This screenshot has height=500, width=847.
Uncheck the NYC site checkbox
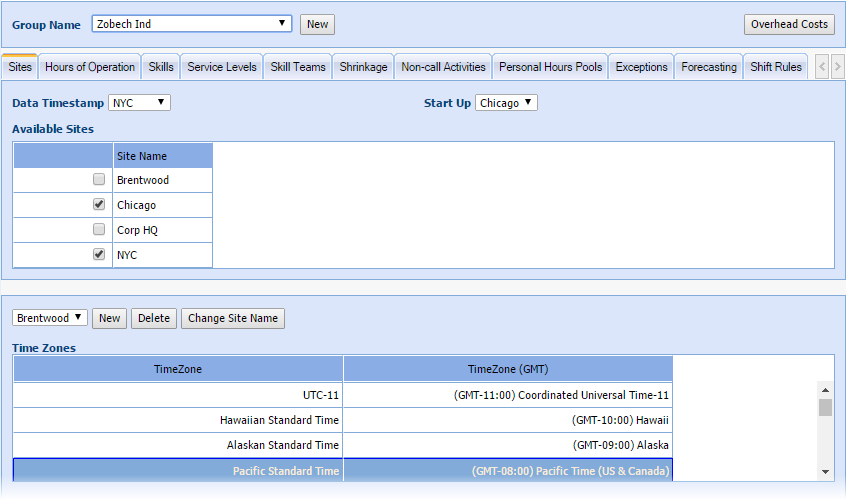coord(99,255)
